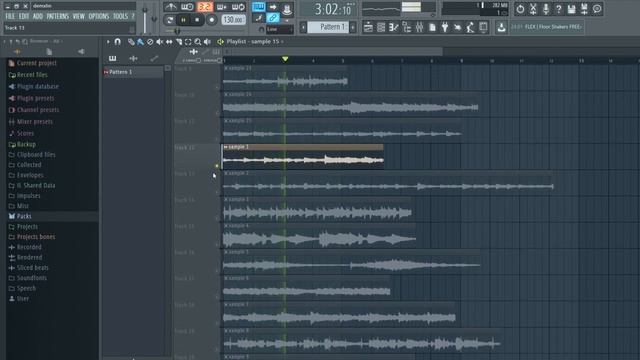Click the render/export audio icon
The image size is (640, 360).
pos(584,9)
